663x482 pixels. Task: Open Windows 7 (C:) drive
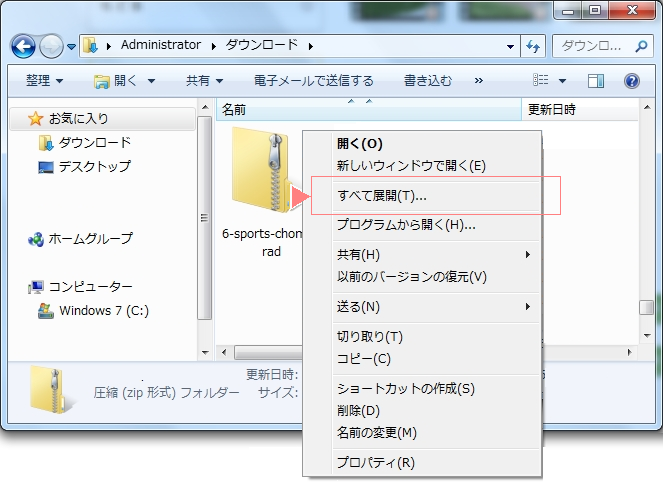coord(103,310)
